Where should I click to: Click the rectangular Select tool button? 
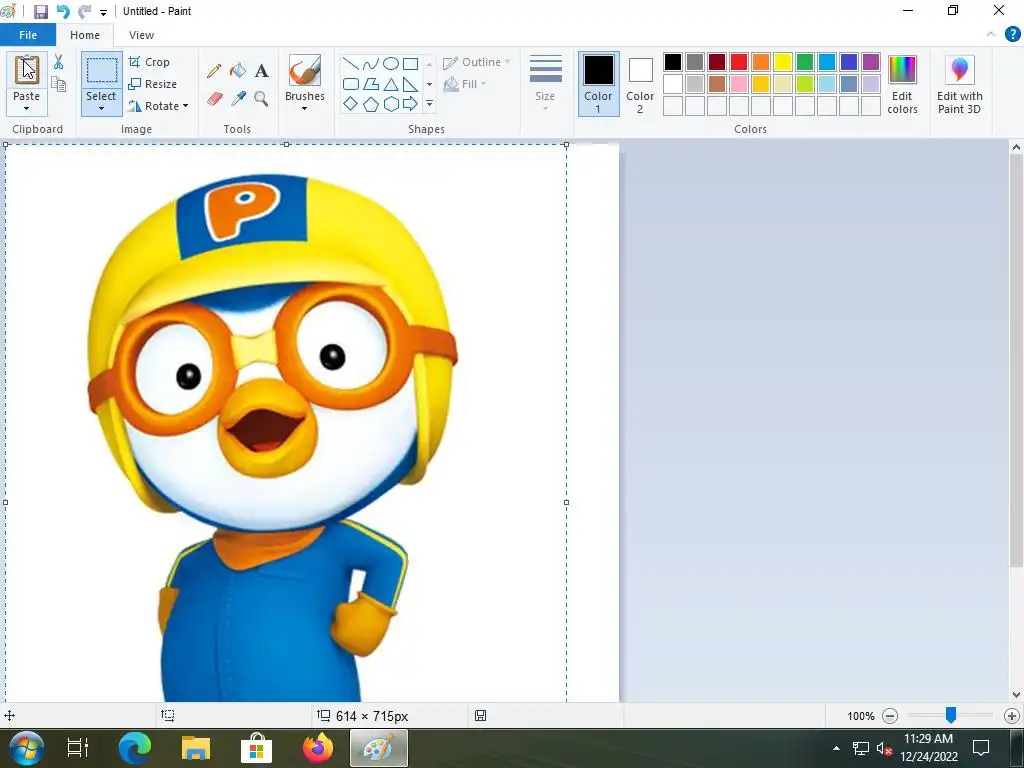pos(102,71)
